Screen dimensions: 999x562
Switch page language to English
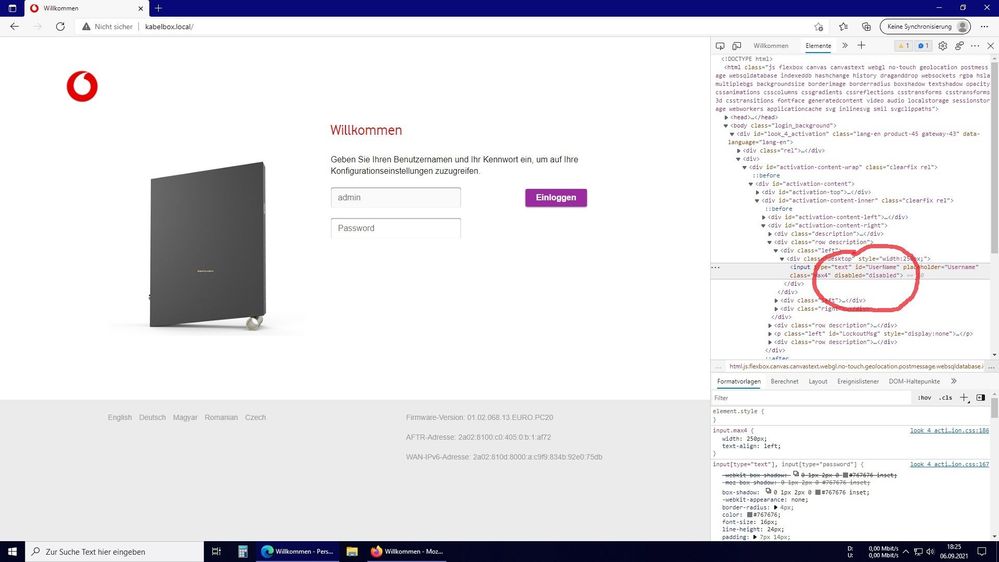pyautogui.click(x=120, y=417)
